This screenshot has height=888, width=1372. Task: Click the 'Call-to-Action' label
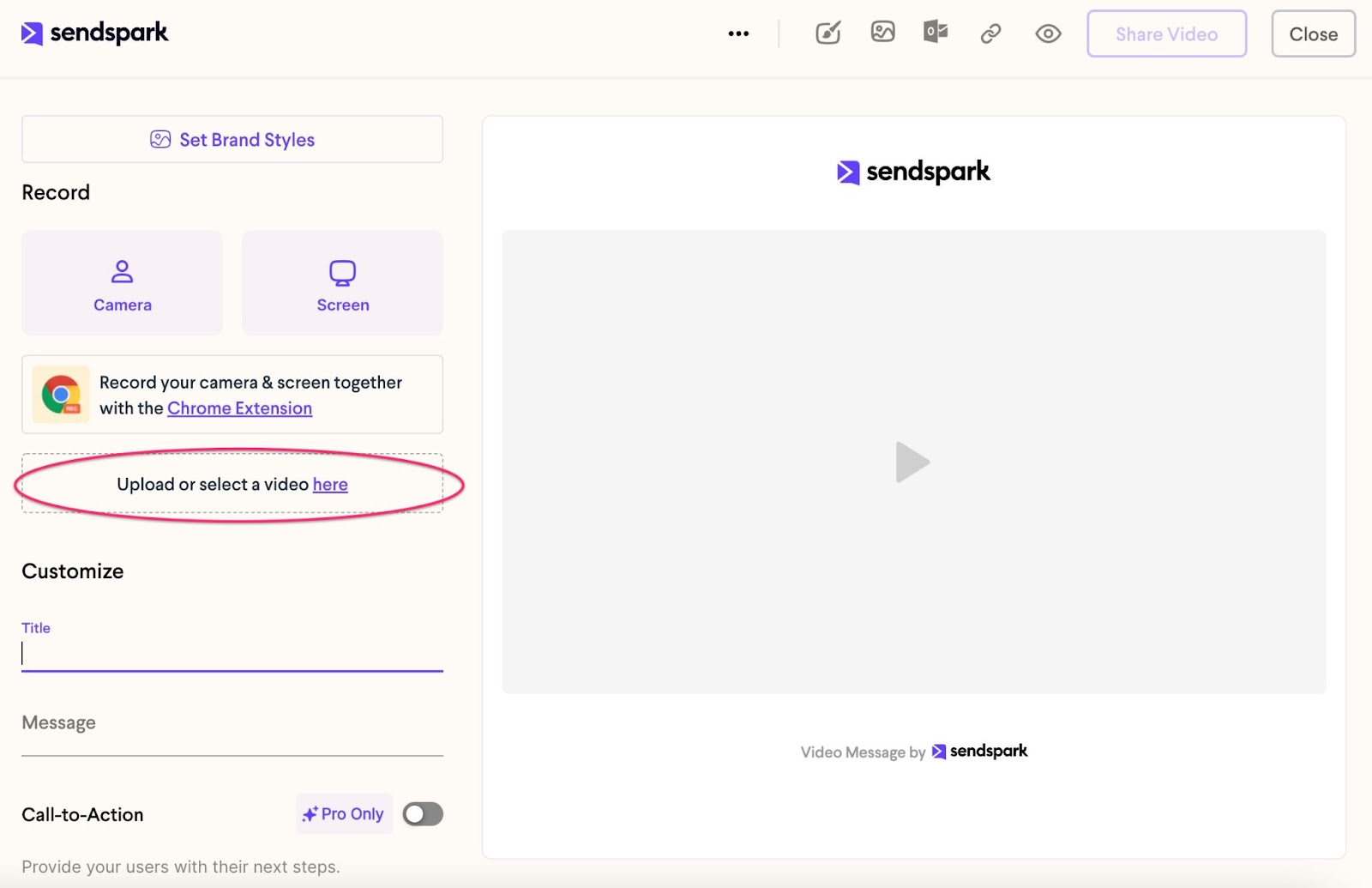click(82, 814)
